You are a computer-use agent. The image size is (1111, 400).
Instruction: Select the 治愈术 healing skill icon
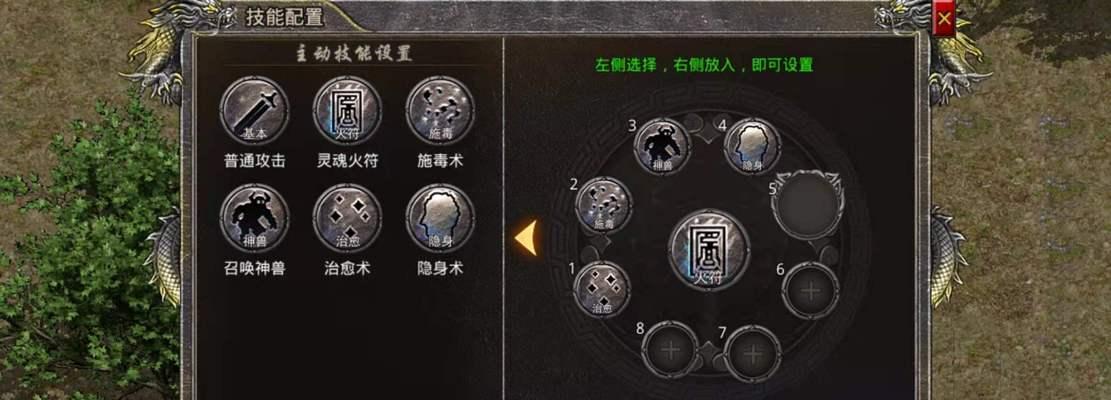point(347,218)
